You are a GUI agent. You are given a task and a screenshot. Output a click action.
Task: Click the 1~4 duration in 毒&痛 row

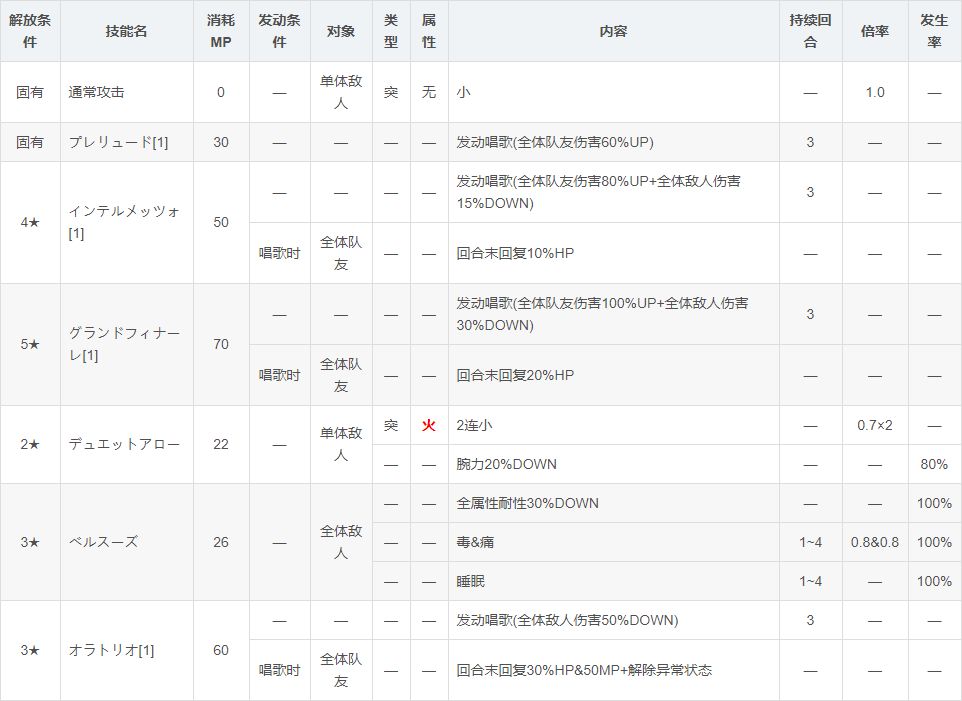tap(810, 542)
